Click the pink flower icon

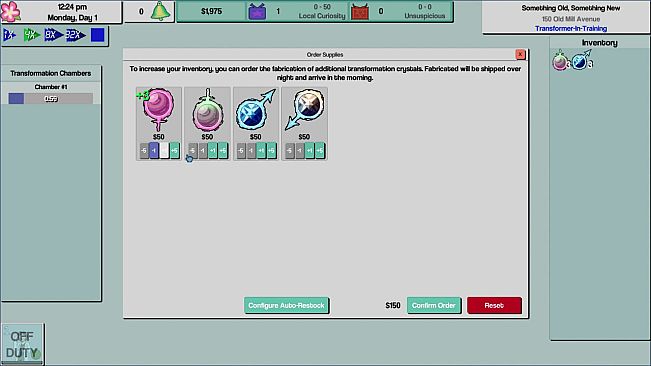(x=10, y=12)
